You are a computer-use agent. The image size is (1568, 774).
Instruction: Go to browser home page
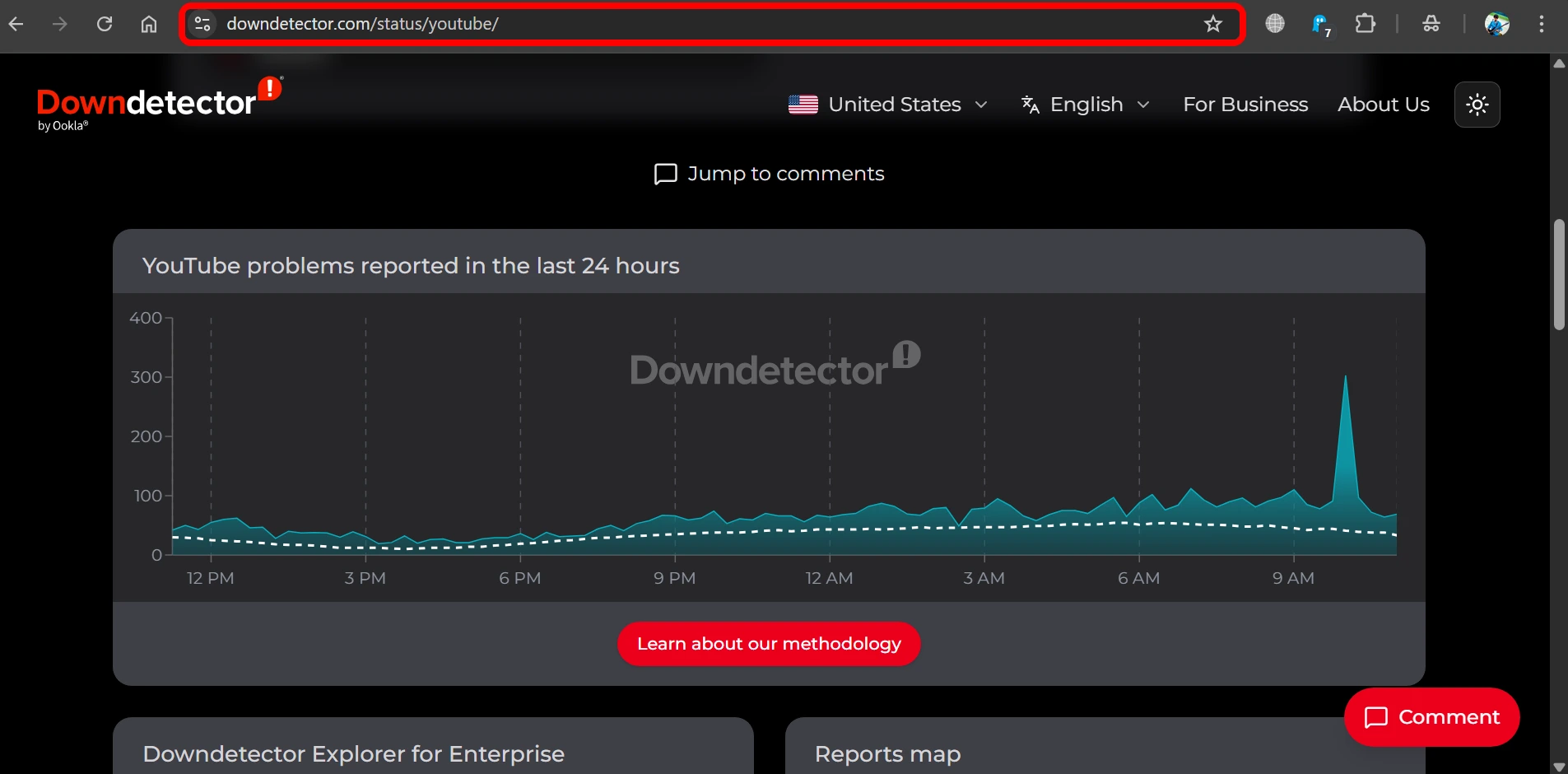[x=149, y=24]
